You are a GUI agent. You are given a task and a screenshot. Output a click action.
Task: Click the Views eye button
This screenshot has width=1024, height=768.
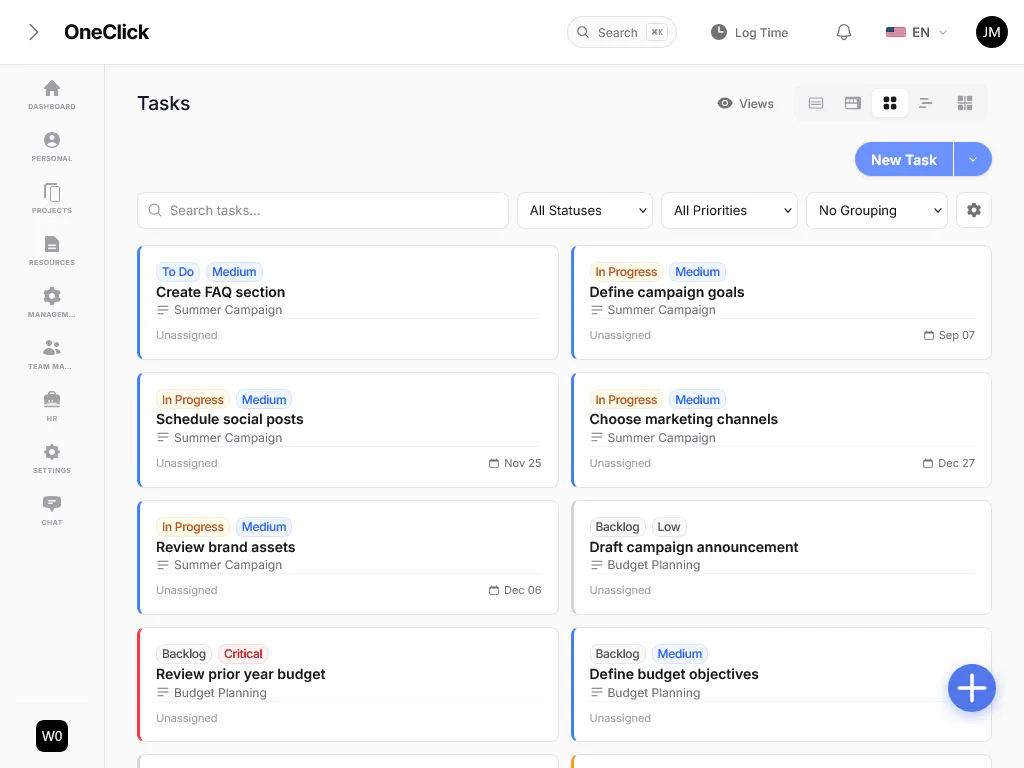pyautogui.click(x=745, y=103)
